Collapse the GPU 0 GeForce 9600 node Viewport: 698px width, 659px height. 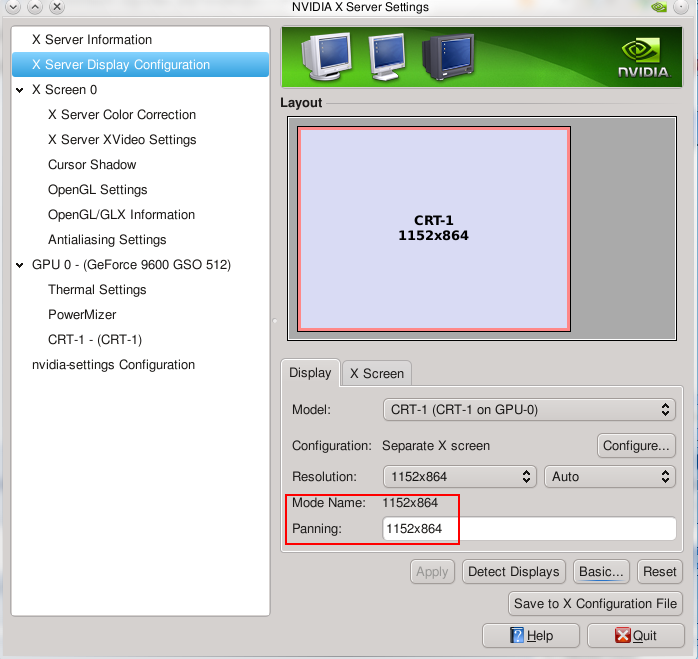(x=20, y=265)
